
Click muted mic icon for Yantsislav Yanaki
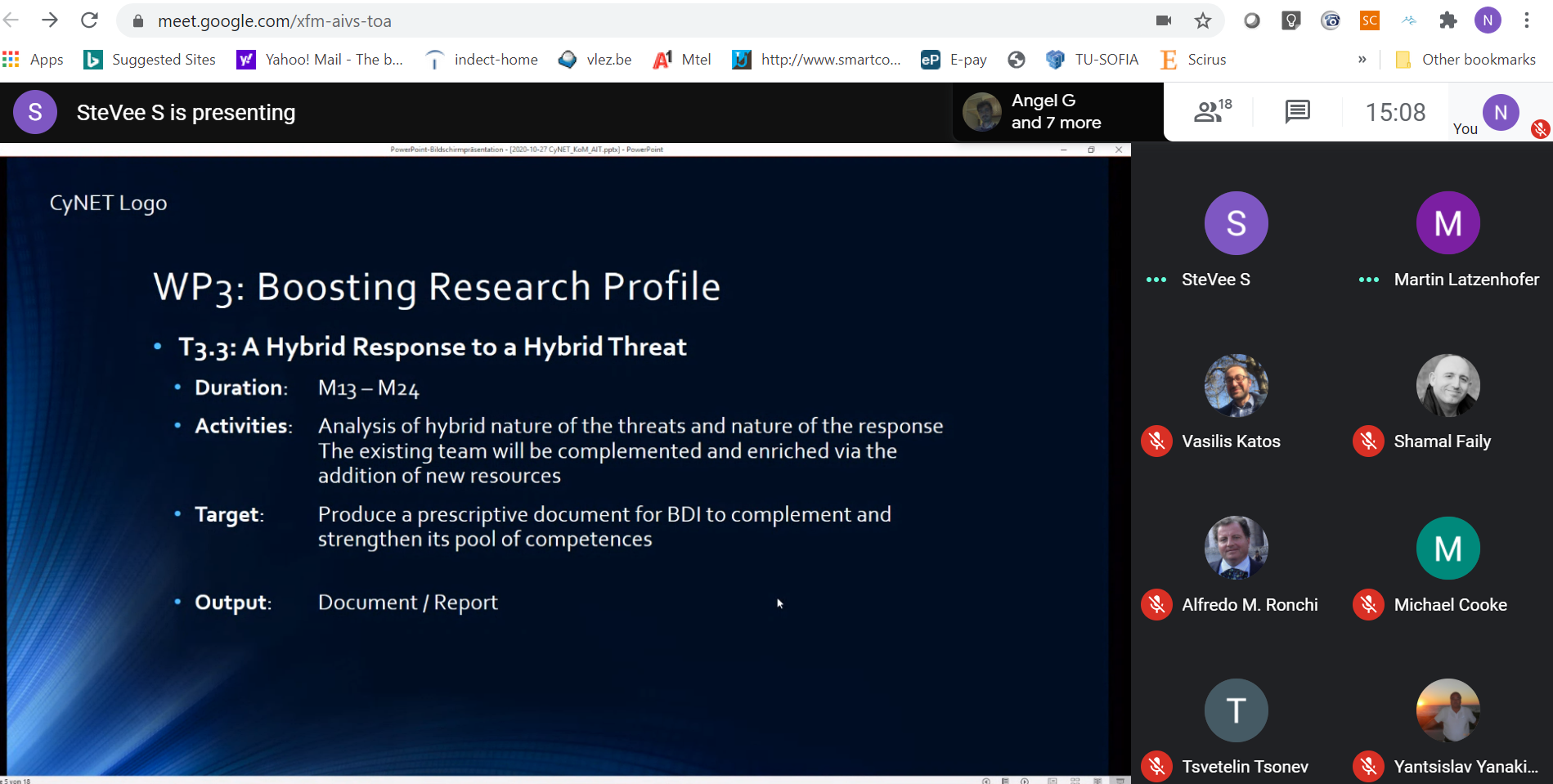click(1368, 767)
